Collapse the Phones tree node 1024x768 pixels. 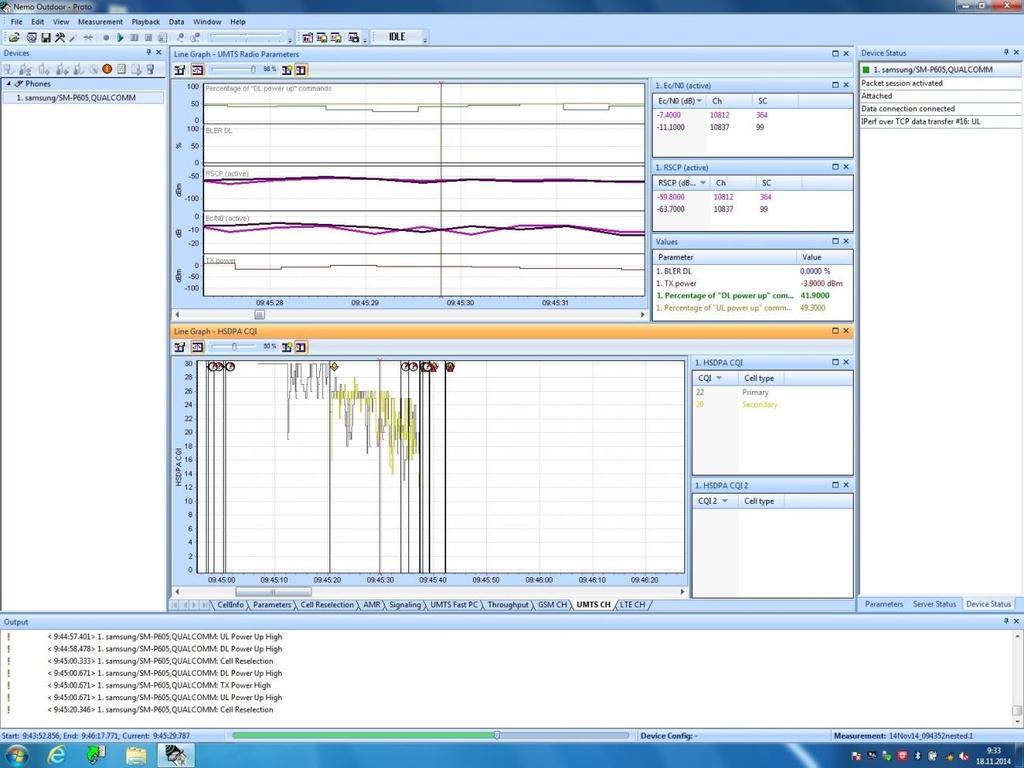8,84
